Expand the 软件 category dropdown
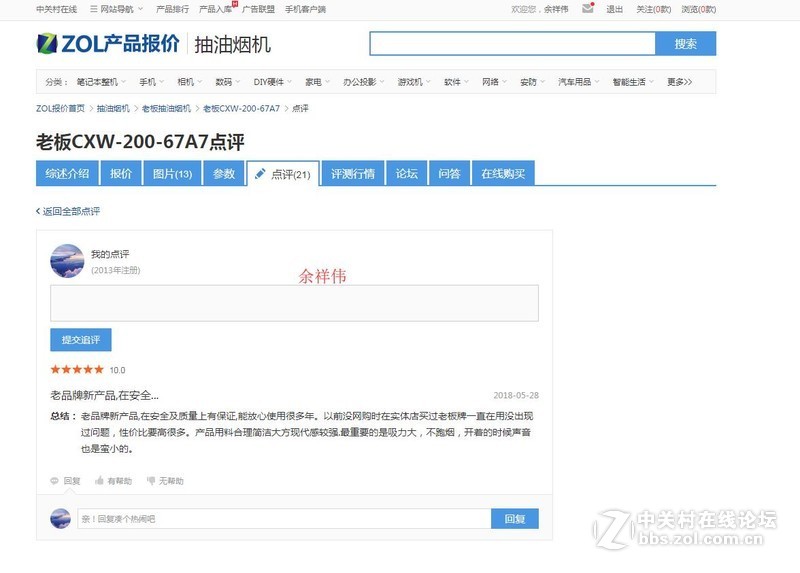Image resolution: width=800 pixels, height=573 pixels. point(456,82)
